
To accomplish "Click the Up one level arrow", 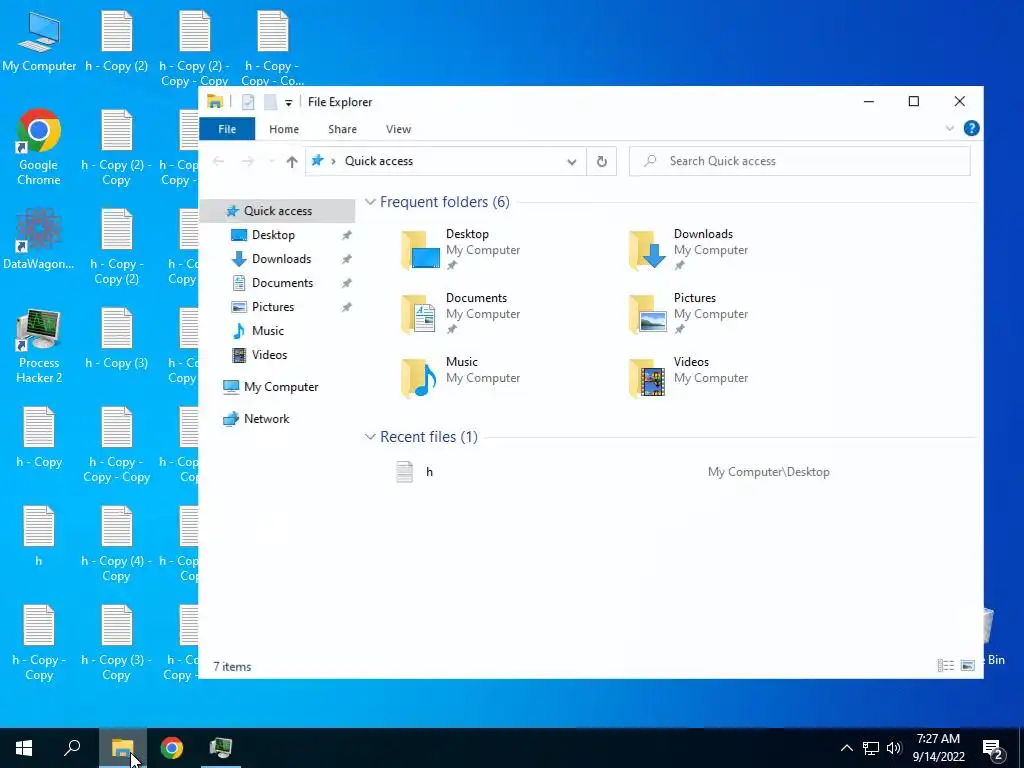I will (292, 161).
